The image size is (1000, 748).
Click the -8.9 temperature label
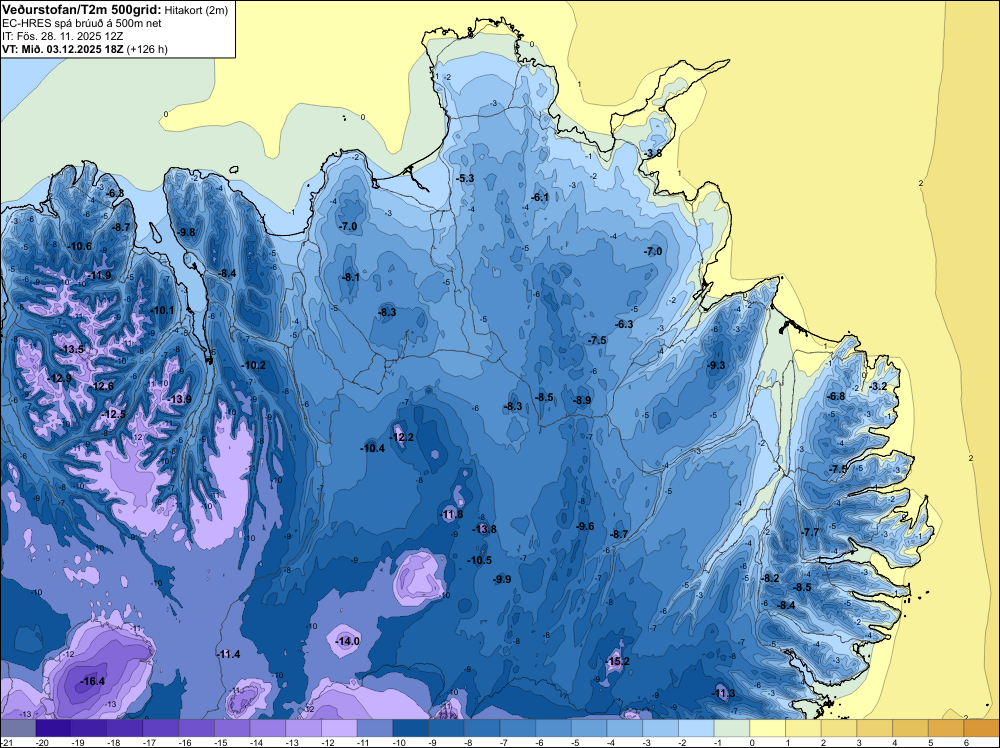[x=582, y=400]
